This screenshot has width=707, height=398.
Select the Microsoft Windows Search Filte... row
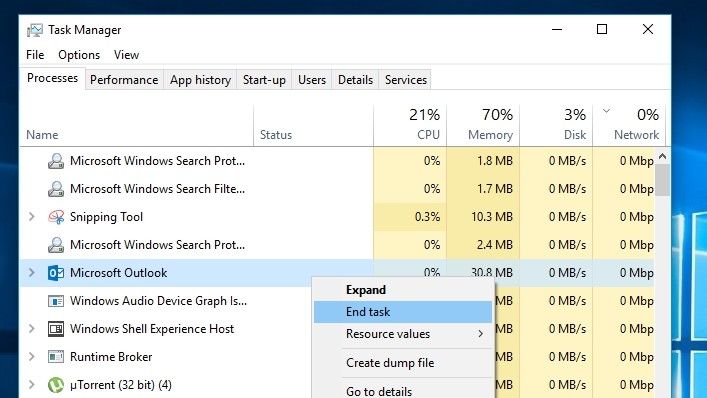click(x=337, y=189)
